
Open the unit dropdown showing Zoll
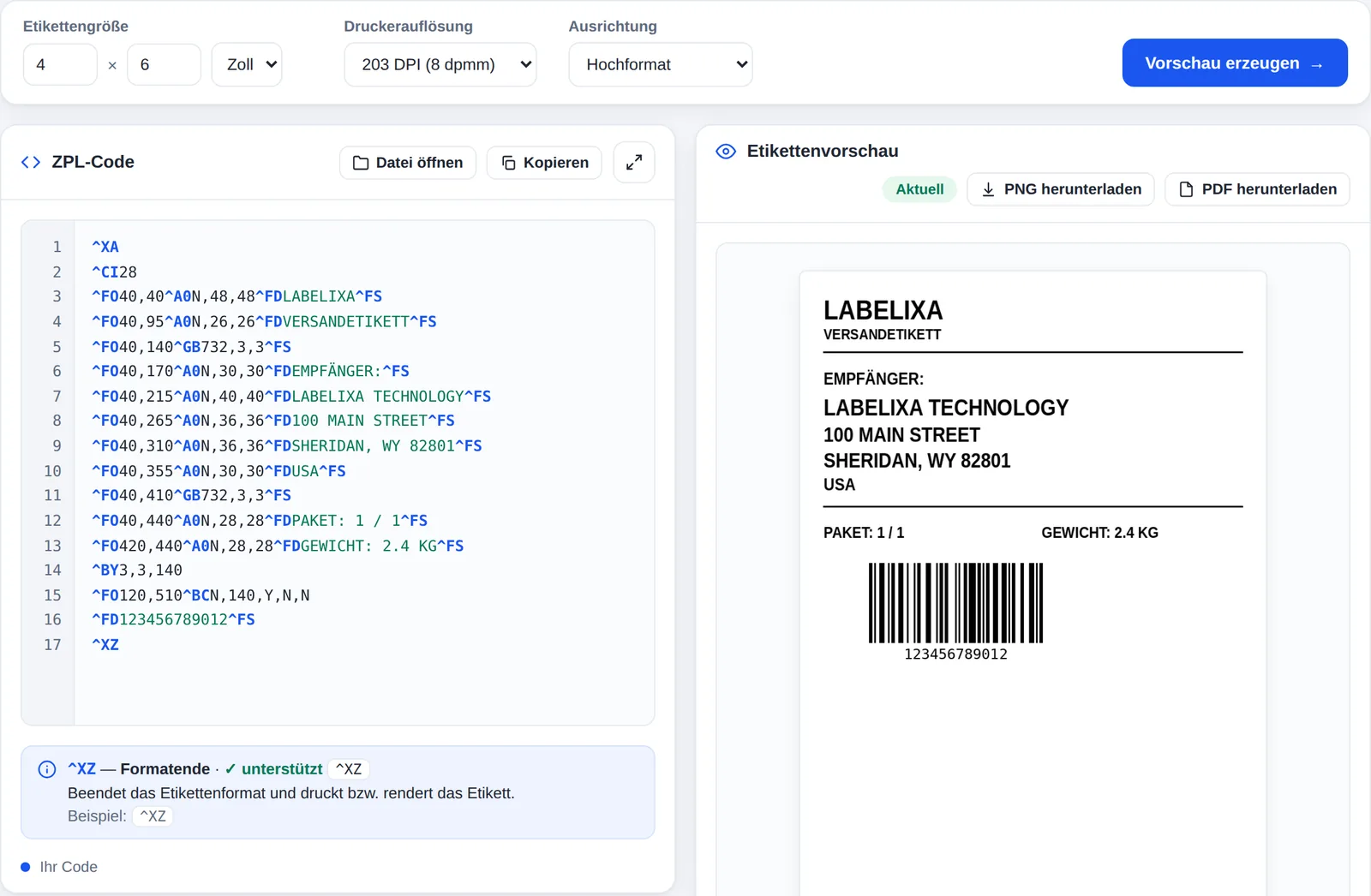[x=247, y=64]
